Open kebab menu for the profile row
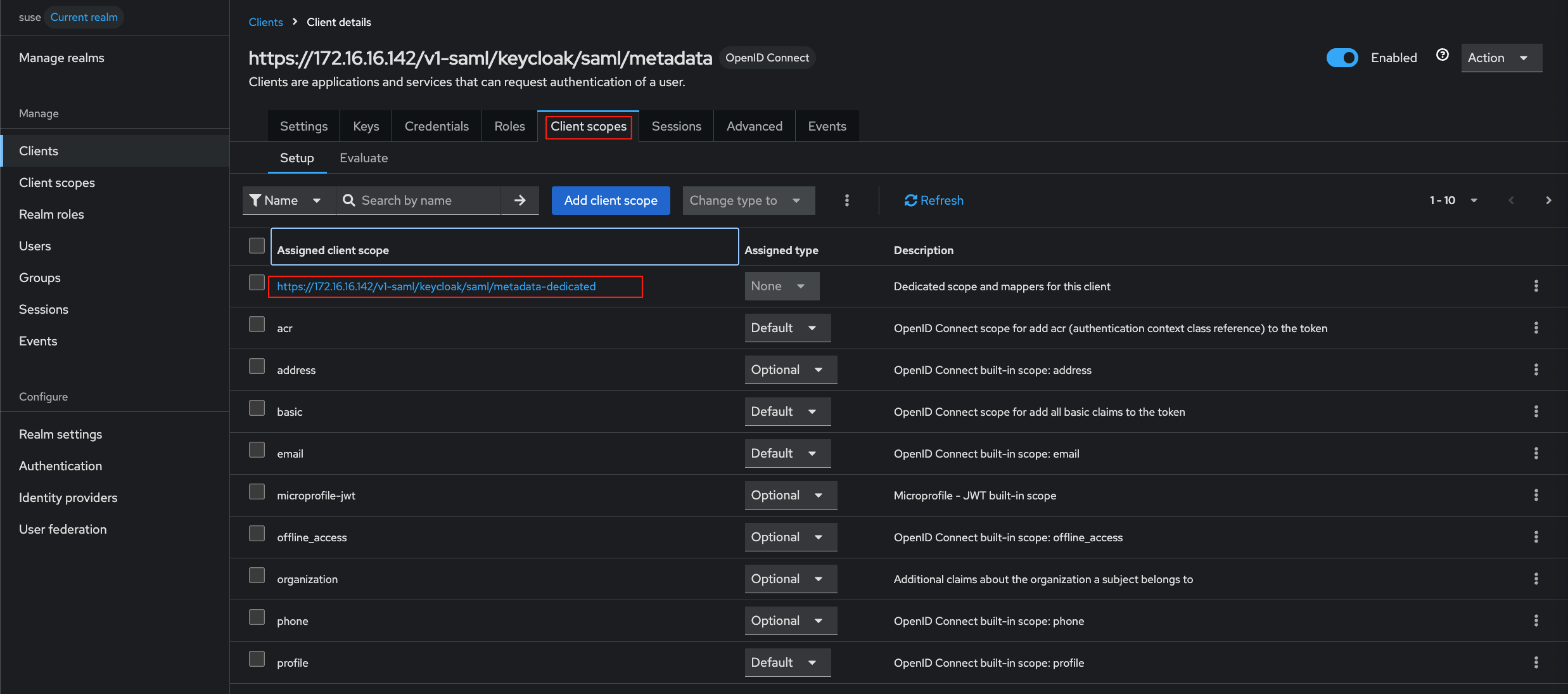 pos(1536,662)
